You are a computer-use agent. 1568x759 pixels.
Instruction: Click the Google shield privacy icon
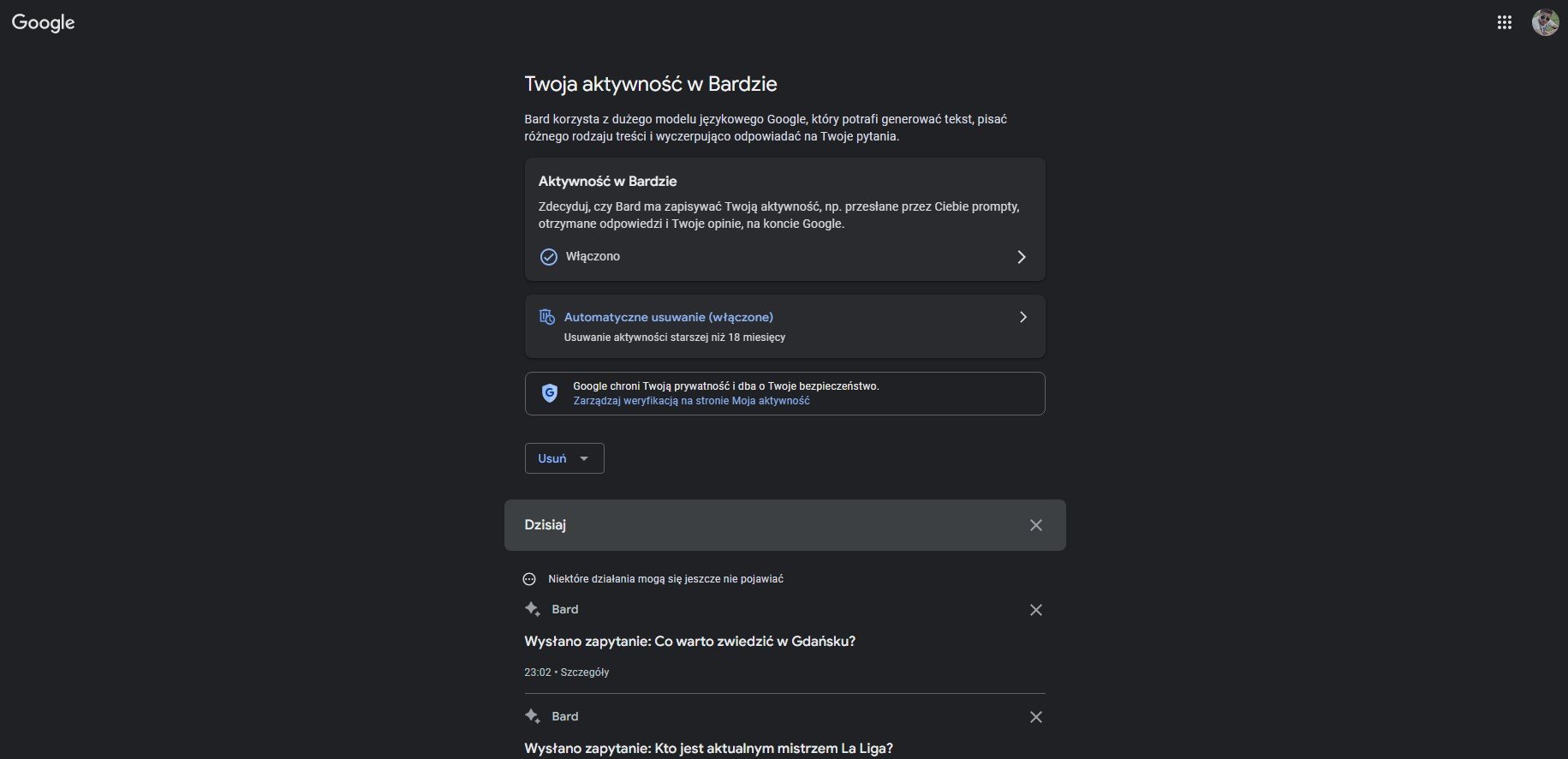point(550,393)
